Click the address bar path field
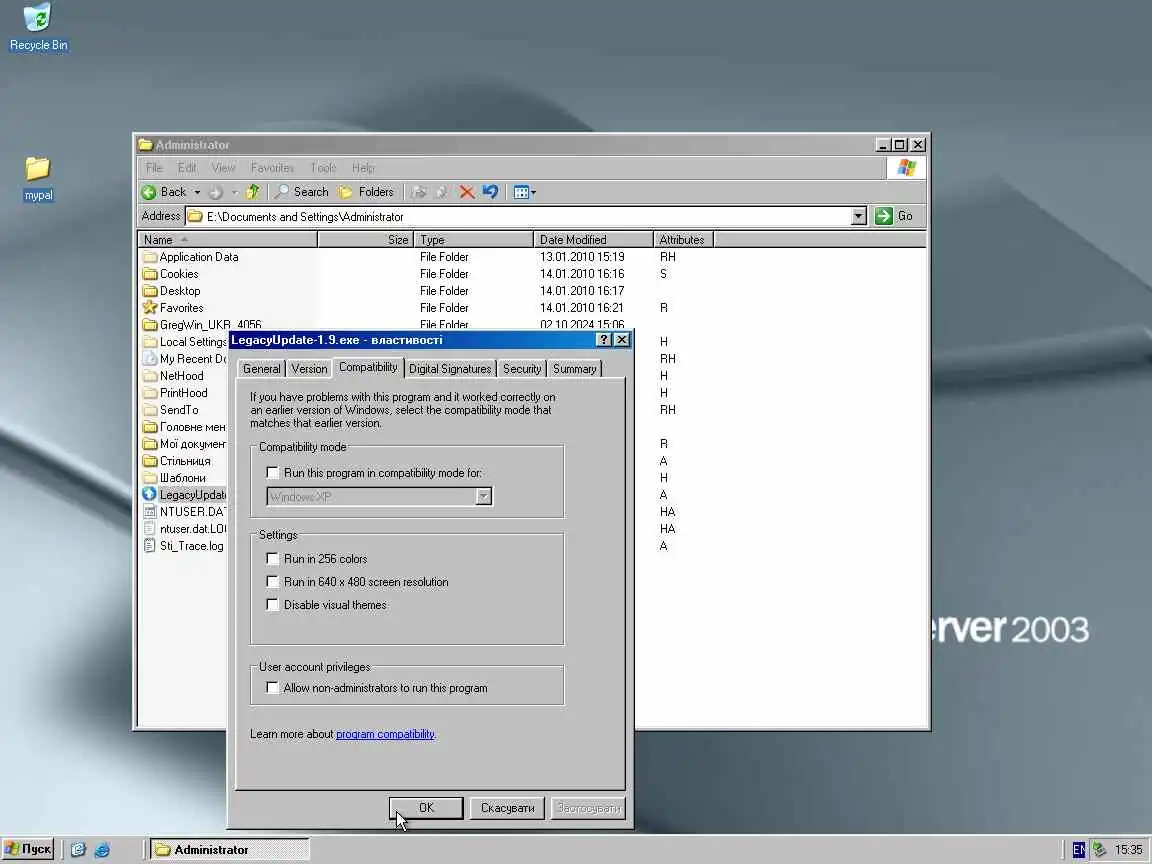 (518, 217)
